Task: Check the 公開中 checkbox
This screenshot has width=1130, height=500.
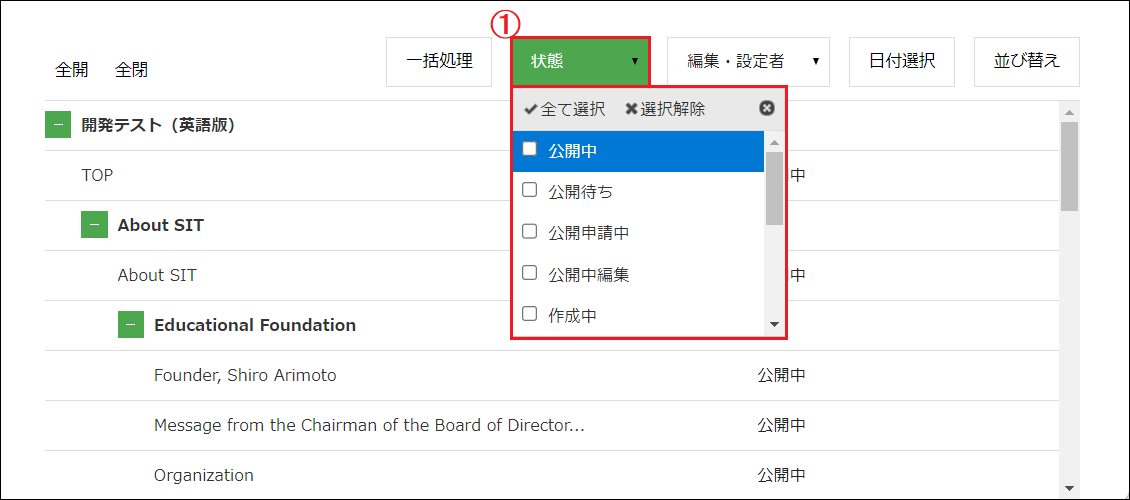Action: tap(530, 149)
